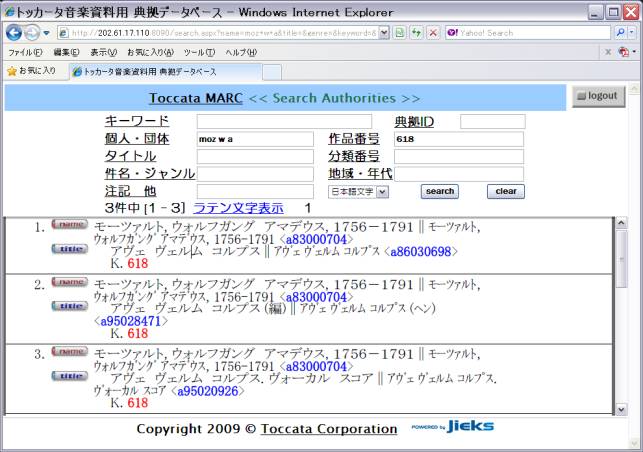Open the 表示(V) menu
The height and width of the screenshot is (452, 643).
coord(103,53)
